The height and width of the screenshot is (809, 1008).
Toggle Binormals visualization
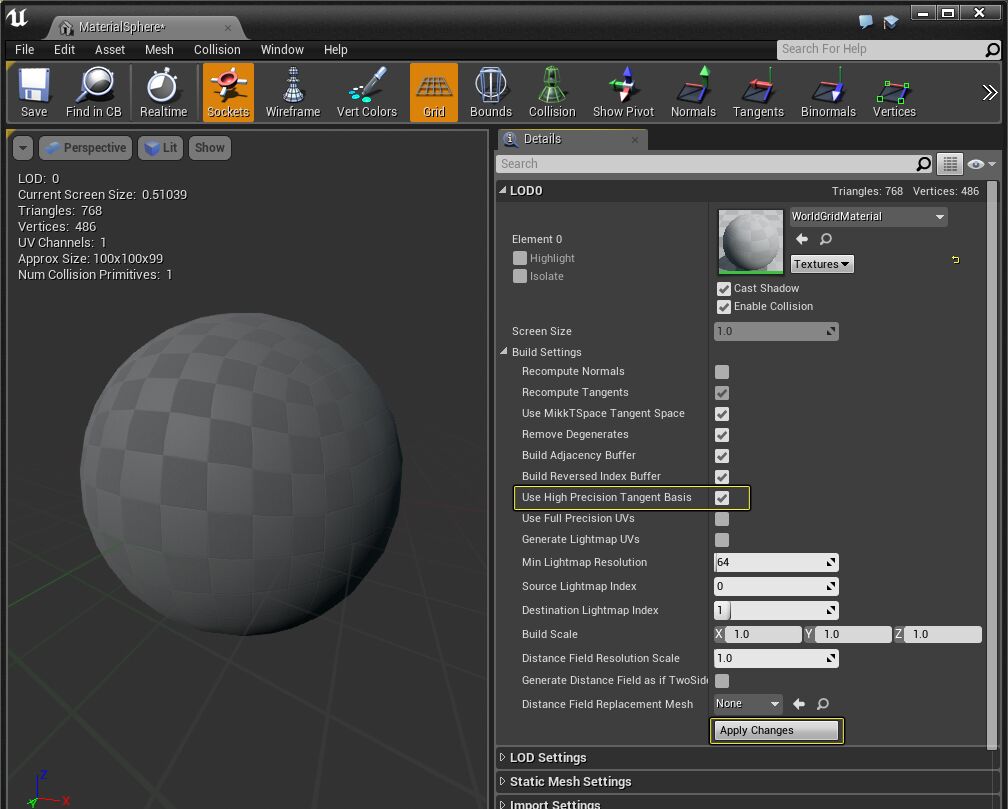[828, 92]
